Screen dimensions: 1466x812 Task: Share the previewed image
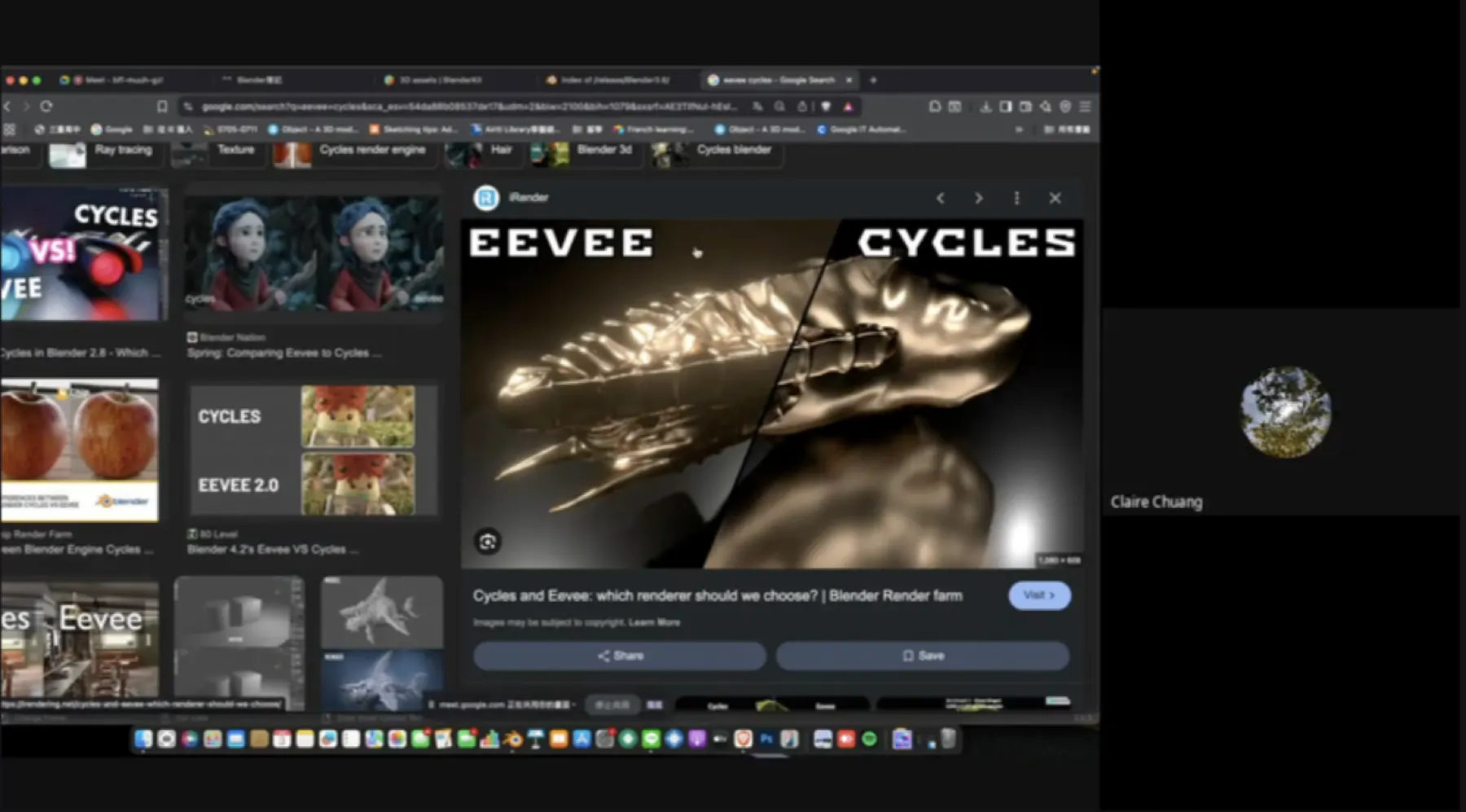620,656
